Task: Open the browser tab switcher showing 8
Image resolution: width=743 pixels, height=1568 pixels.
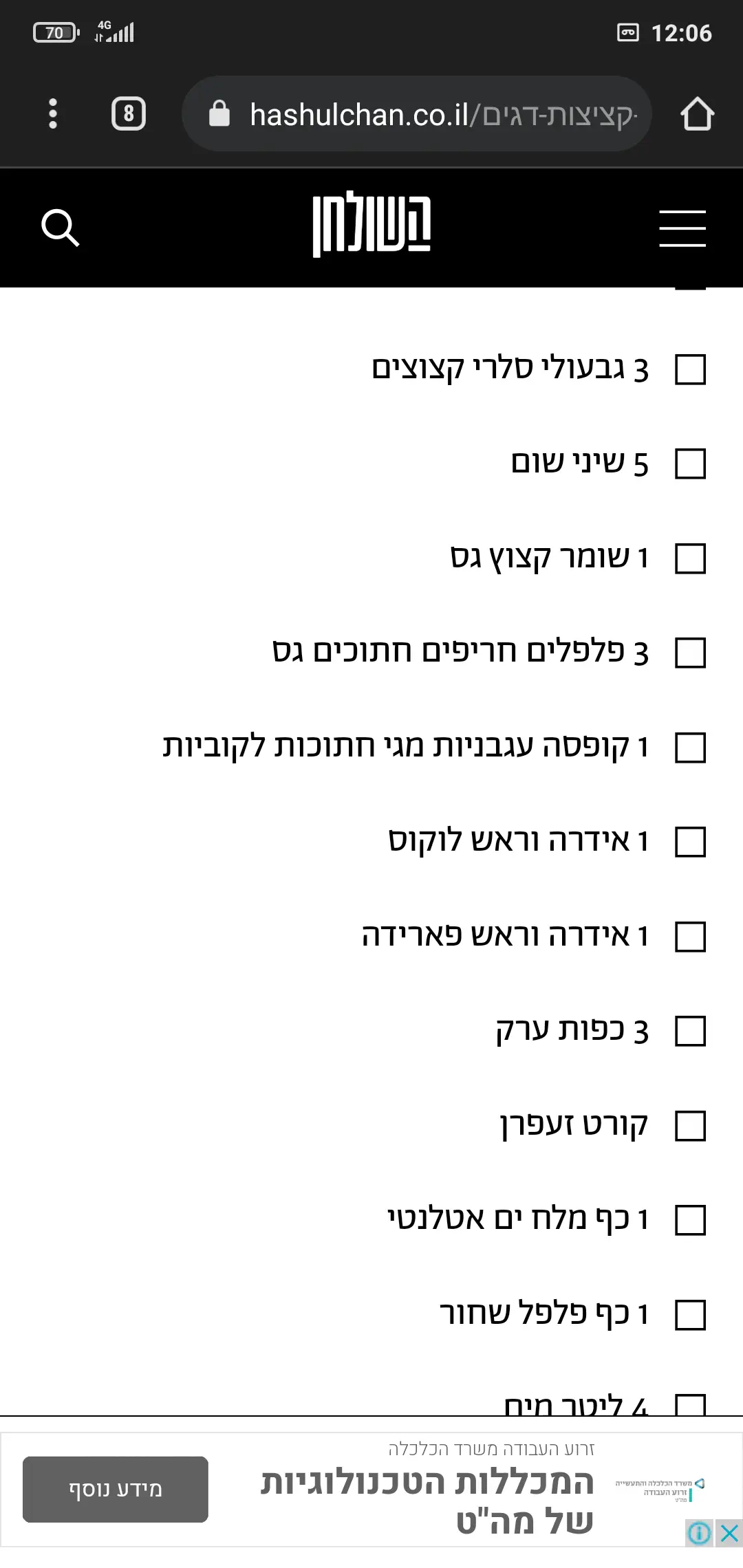Action: point(129,113)
